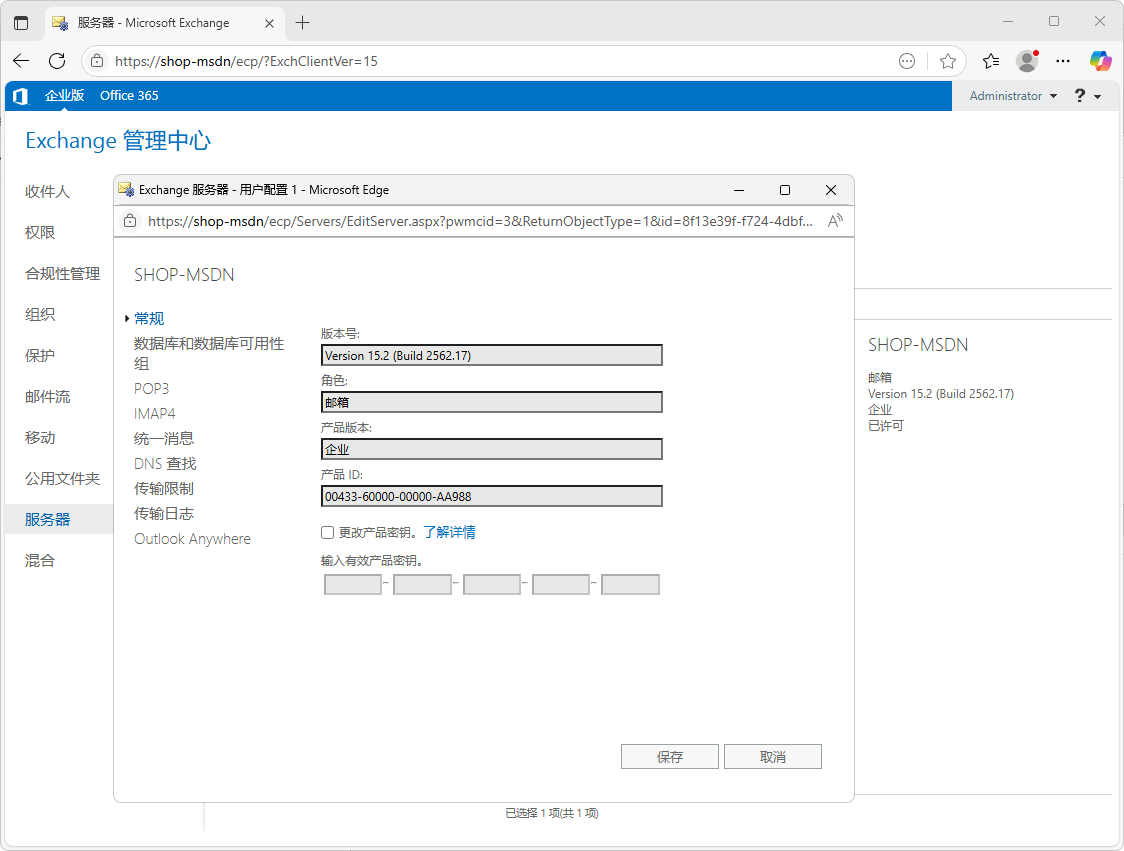The height and width of the screenshot is (851, 1124).
Task: Click '已许可' text in details pane
Action: click(886, 425)
